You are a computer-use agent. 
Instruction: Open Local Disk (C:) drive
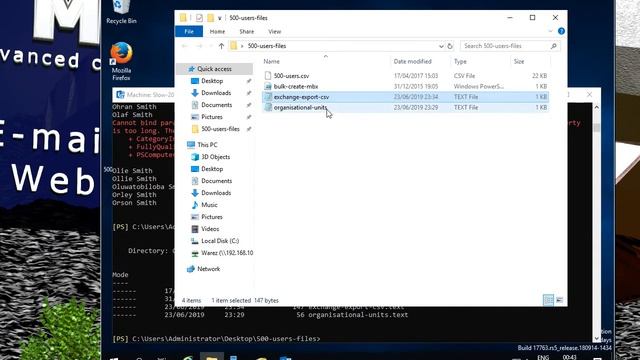click(x=220, y=241)
